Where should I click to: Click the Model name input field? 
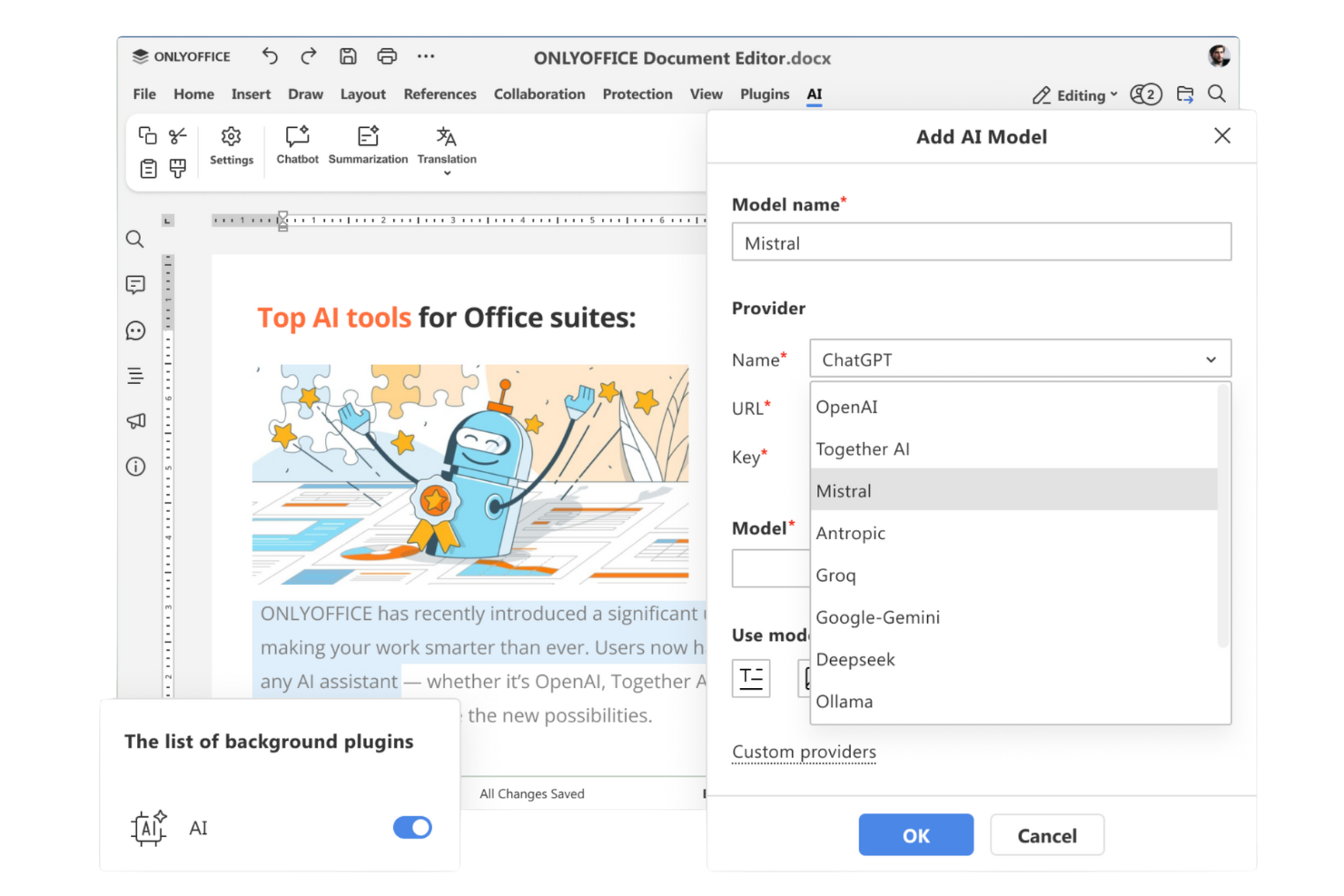click(982, 242)
